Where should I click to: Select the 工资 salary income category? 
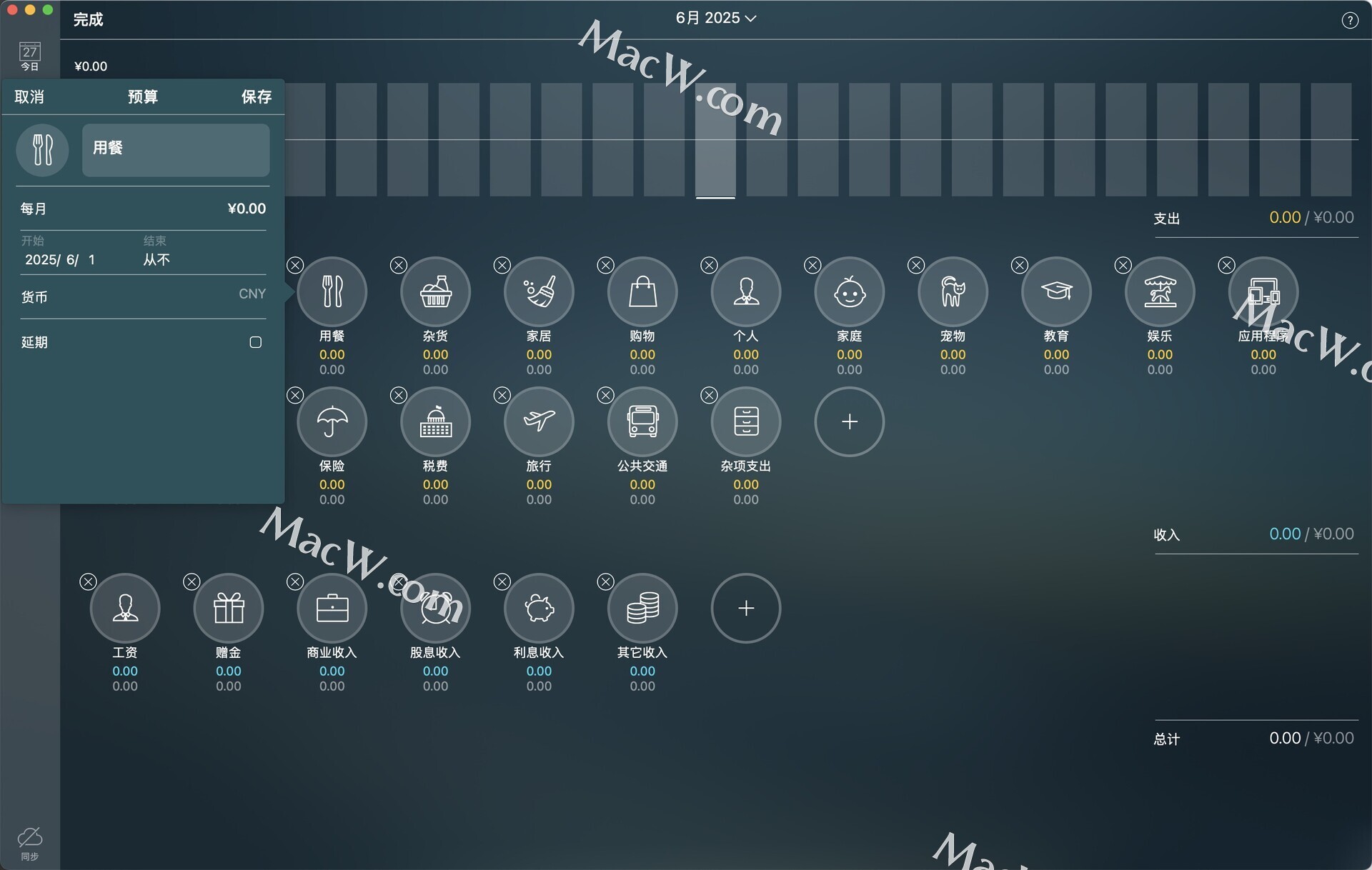(x=125, y=608)
